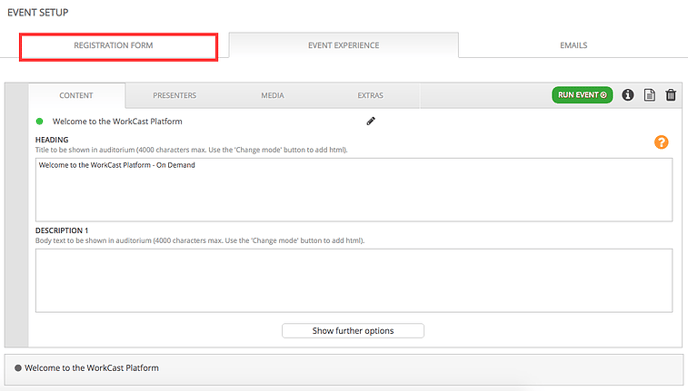
Task: Open help via orange question mark icon
Action: coord(661,142)
